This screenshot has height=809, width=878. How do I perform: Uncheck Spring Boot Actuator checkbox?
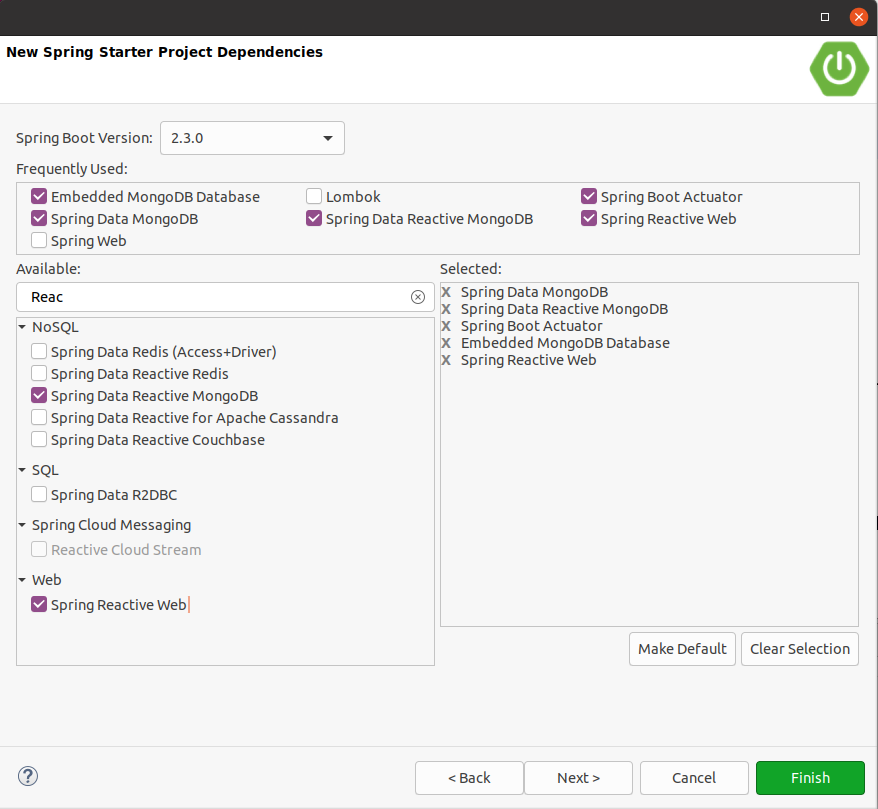(x=589, y=197)
